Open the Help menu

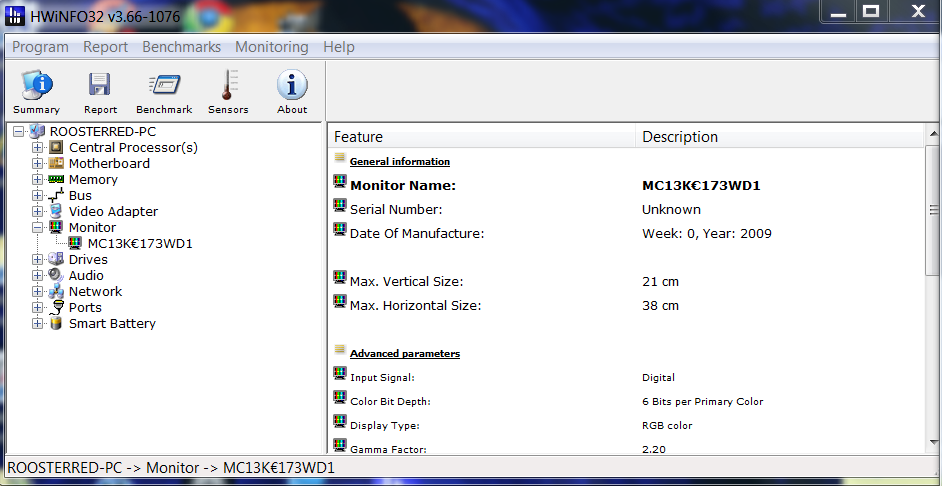[339, 47]
